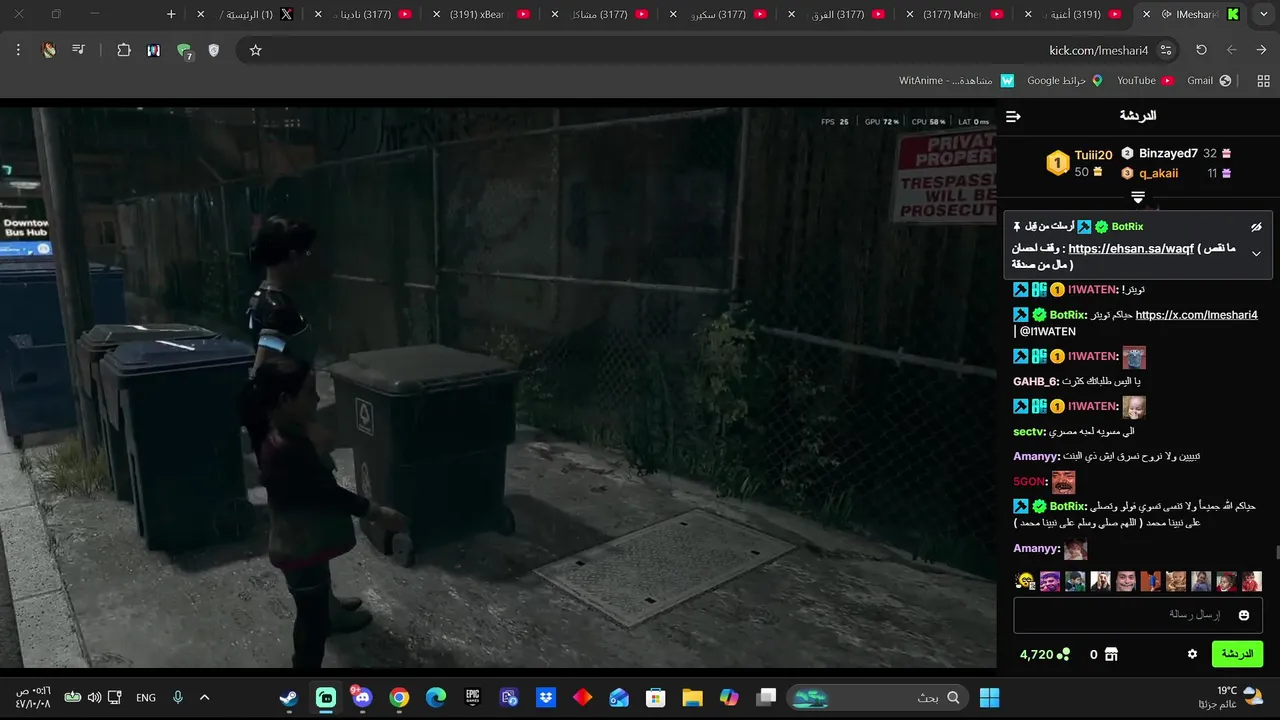Expand the leaderboard with the small down arrows
The image size is (1280, 720).
coord(1138,197)
